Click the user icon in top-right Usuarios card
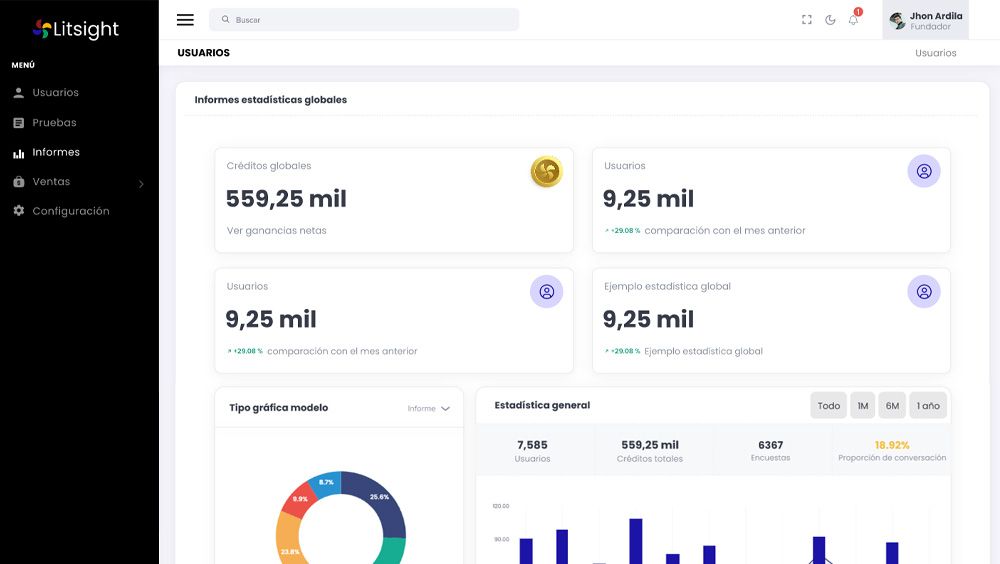1000x564 pixels. click(x=923, y=171)
